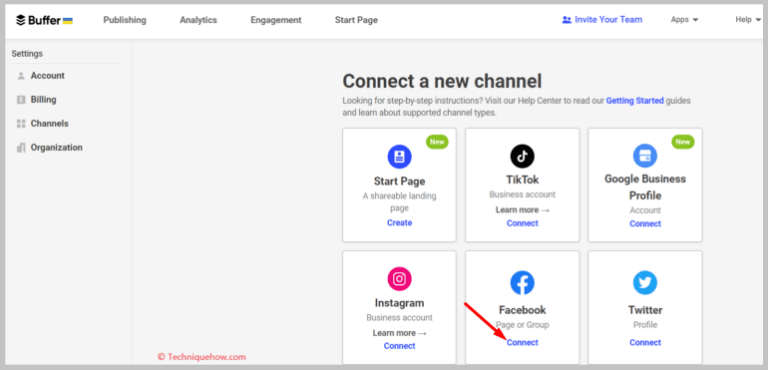Click the Billing icon in sidebar

pyautogui.click(x=21, y=99)
